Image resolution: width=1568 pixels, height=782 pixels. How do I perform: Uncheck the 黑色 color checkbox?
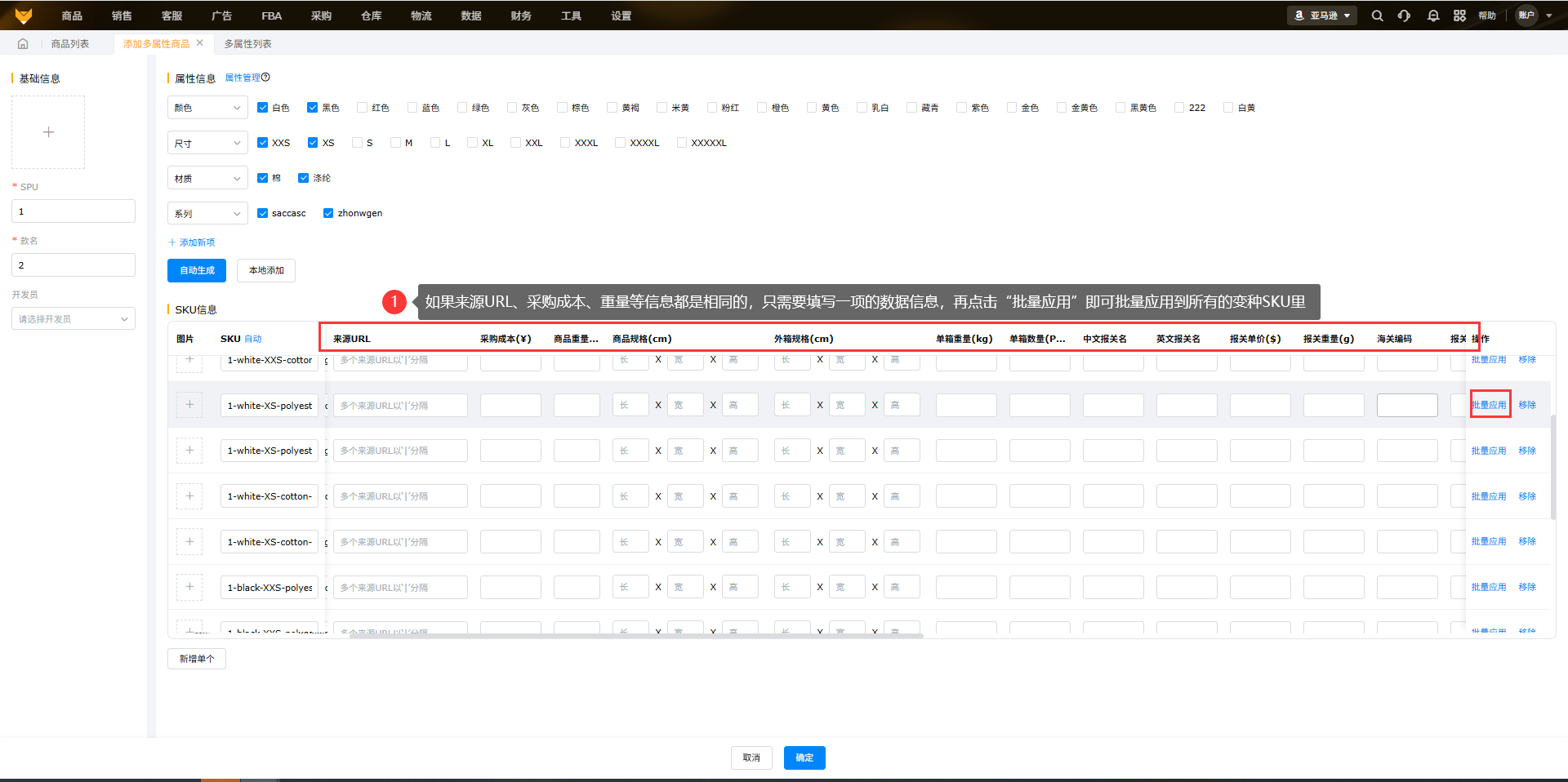click(312, 108)
